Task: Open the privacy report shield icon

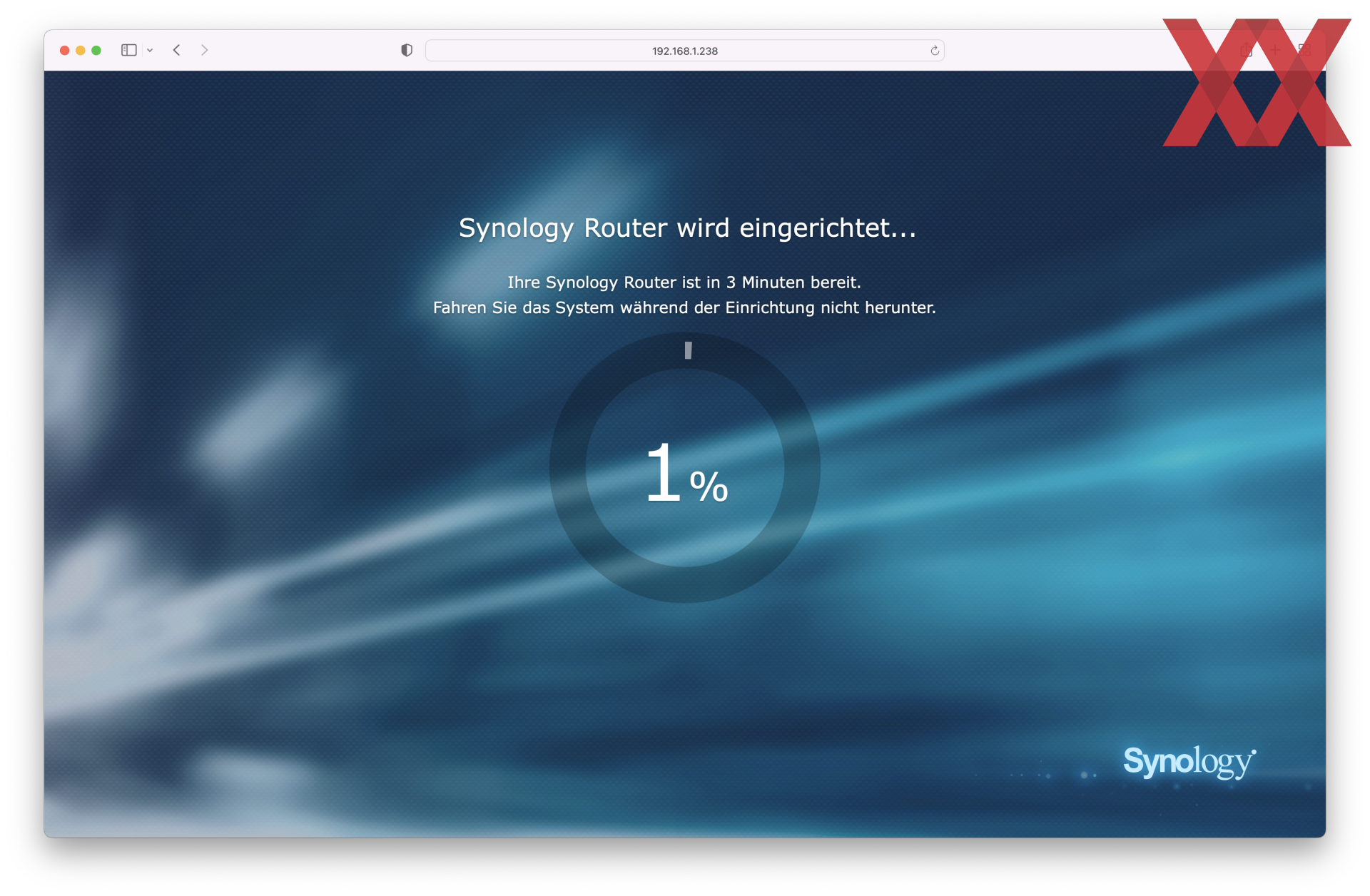Action: pyautogui.click(x=407, y=50)
